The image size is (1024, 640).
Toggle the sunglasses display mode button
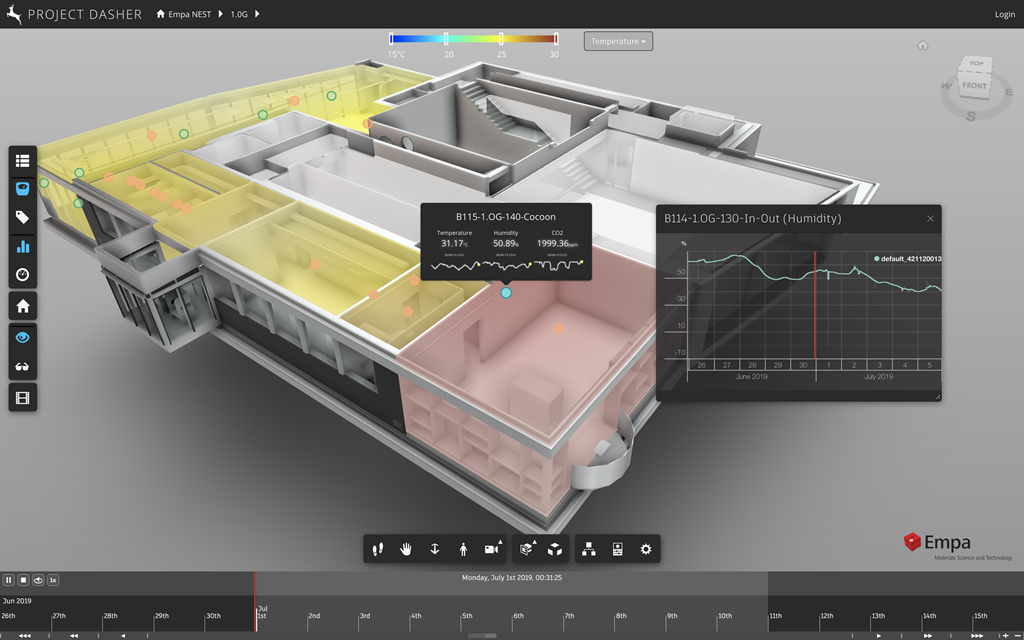click(22, 367)
